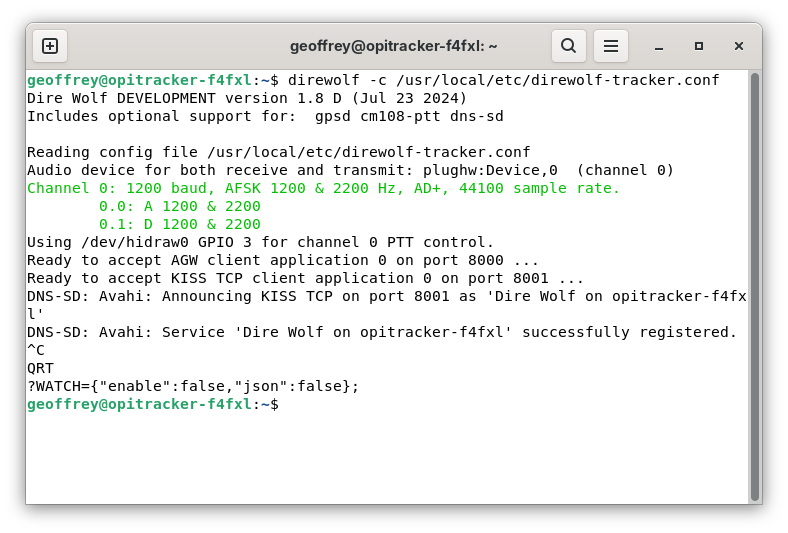Click the direwolf -c command line
Viewport: 788px width, 533px height.
[373, 80]
